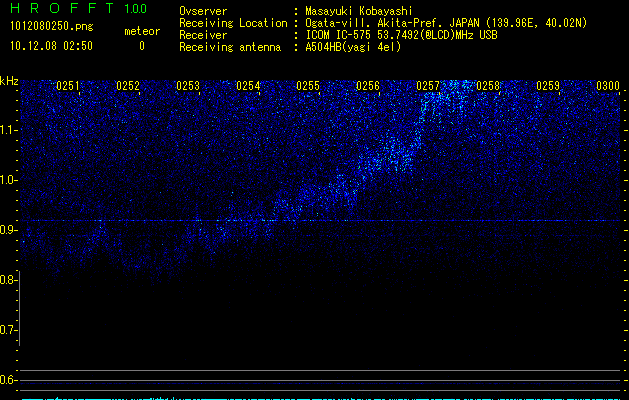This screenshot has width=629, height=400.
Task: Click the 0255 time marker
Action: click(308, 86)
